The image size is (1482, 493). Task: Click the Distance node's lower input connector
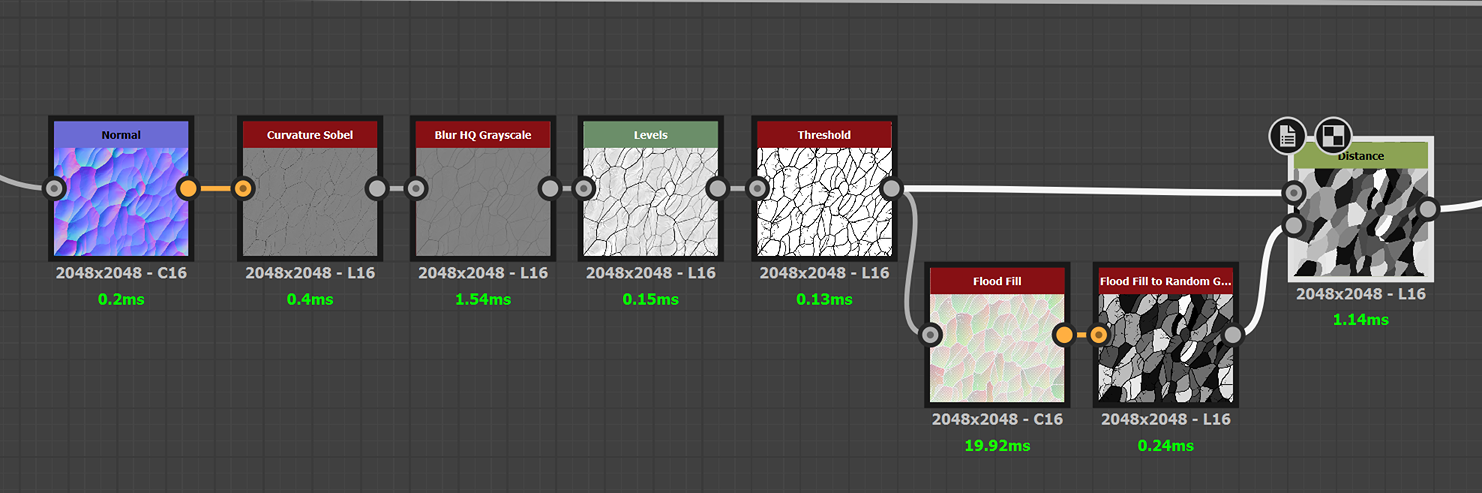click(1294, 226)
